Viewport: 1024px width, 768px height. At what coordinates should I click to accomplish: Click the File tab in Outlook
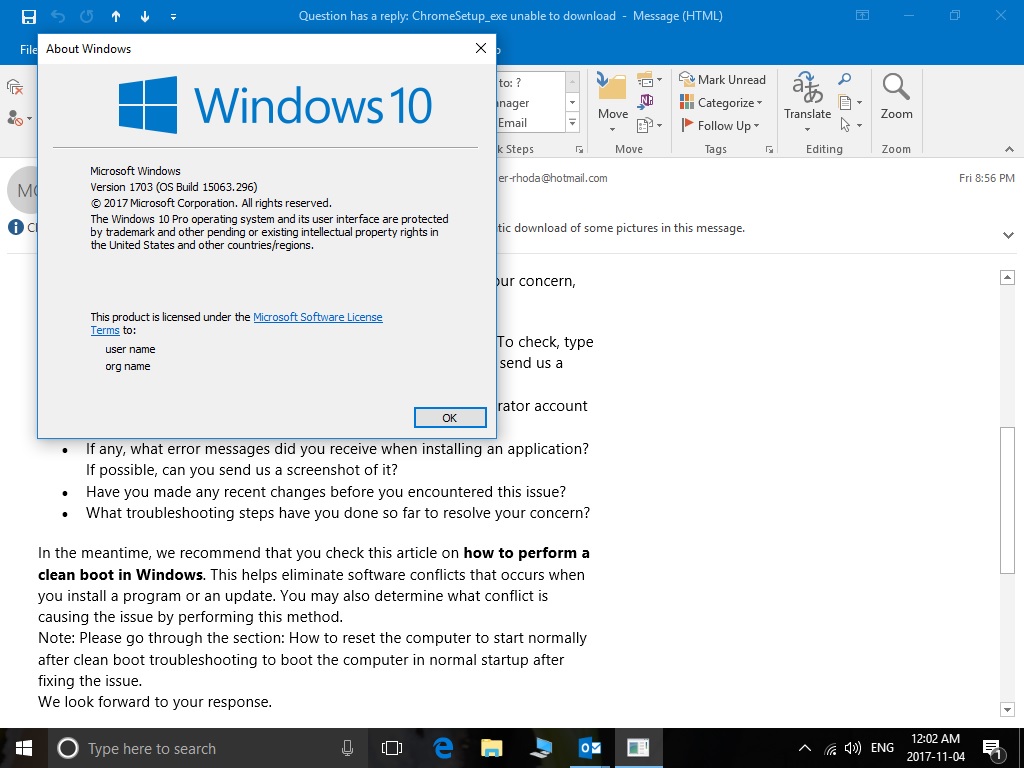click(x=28, y=50)
